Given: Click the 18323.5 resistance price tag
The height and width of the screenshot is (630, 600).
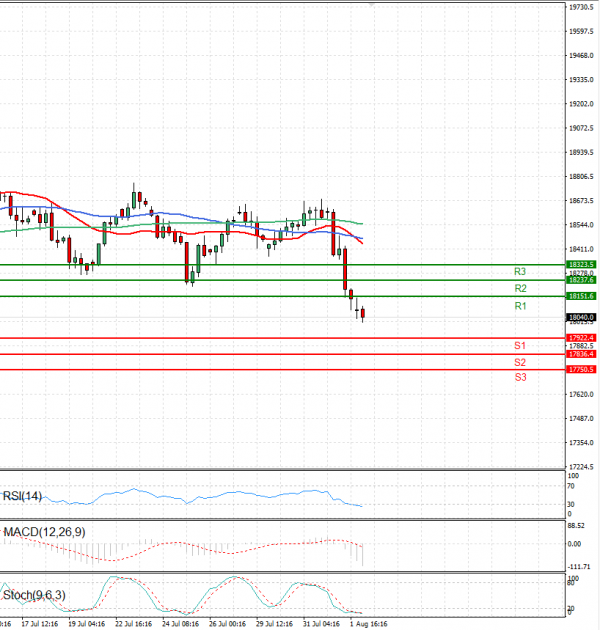Looking at the screenshot, I should pyautogui.click(x=581, y=264).
